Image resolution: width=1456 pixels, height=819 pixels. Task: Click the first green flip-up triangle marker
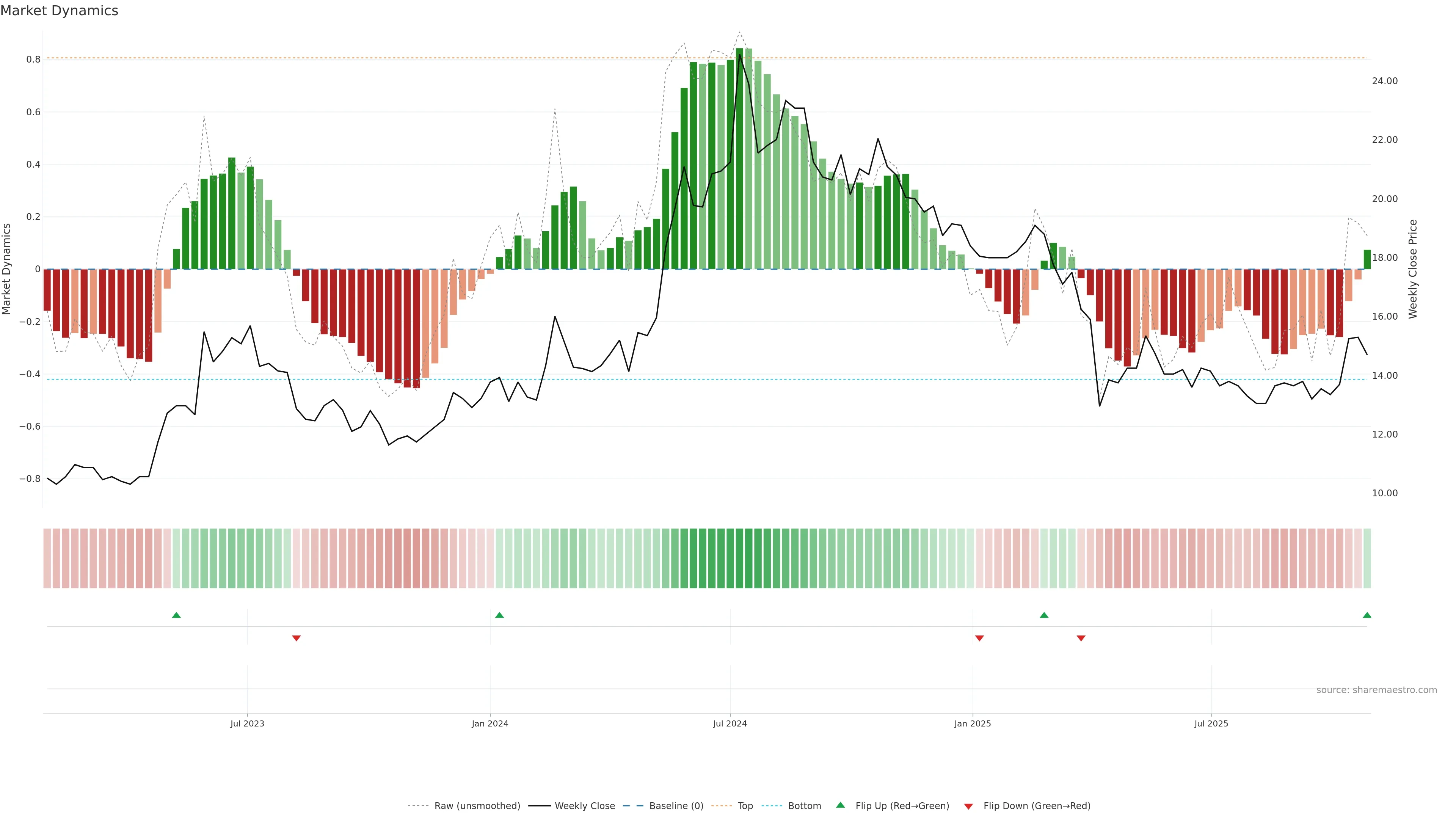[176, 615]
